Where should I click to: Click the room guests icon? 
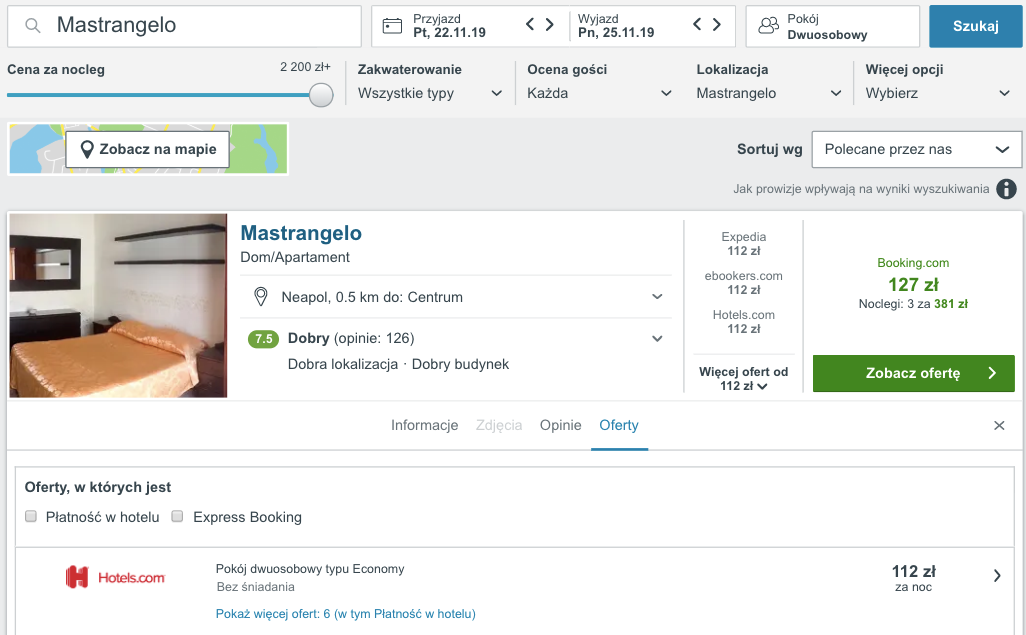click(768, 26)
